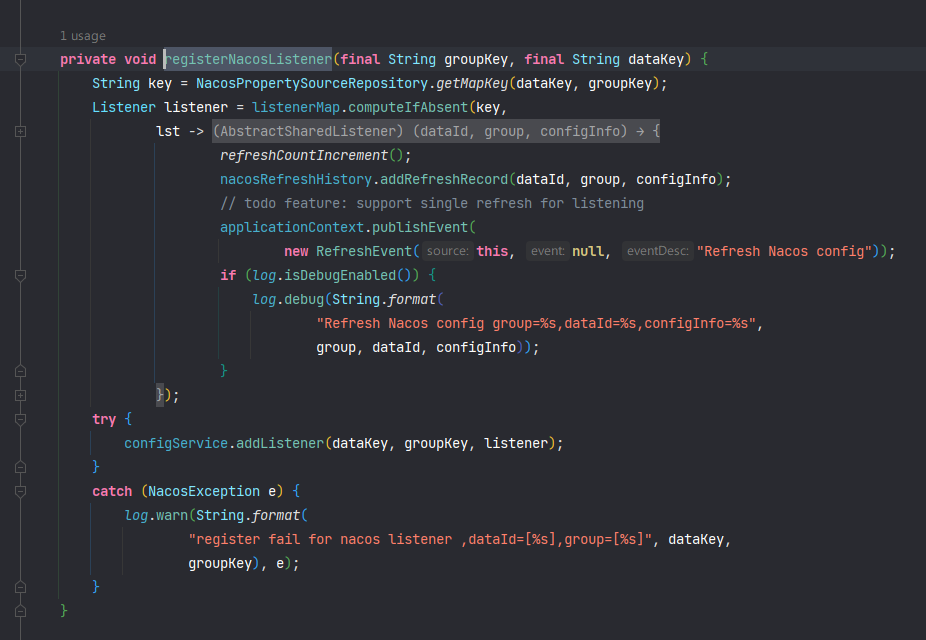This screenshot has height=640, width=926.
Task: Click the RefreshEvent constructor name
Action: (364, 252)
